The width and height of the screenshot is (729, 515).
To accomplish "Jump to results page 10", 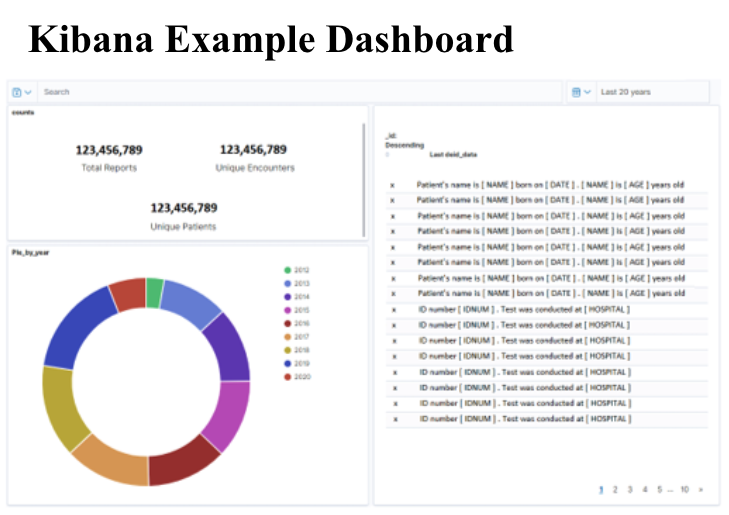I will 684,489.
